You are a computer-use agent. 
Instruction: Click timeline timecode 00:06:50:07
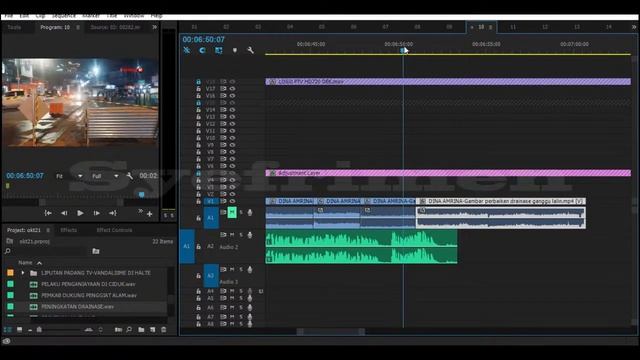(204, 40)
